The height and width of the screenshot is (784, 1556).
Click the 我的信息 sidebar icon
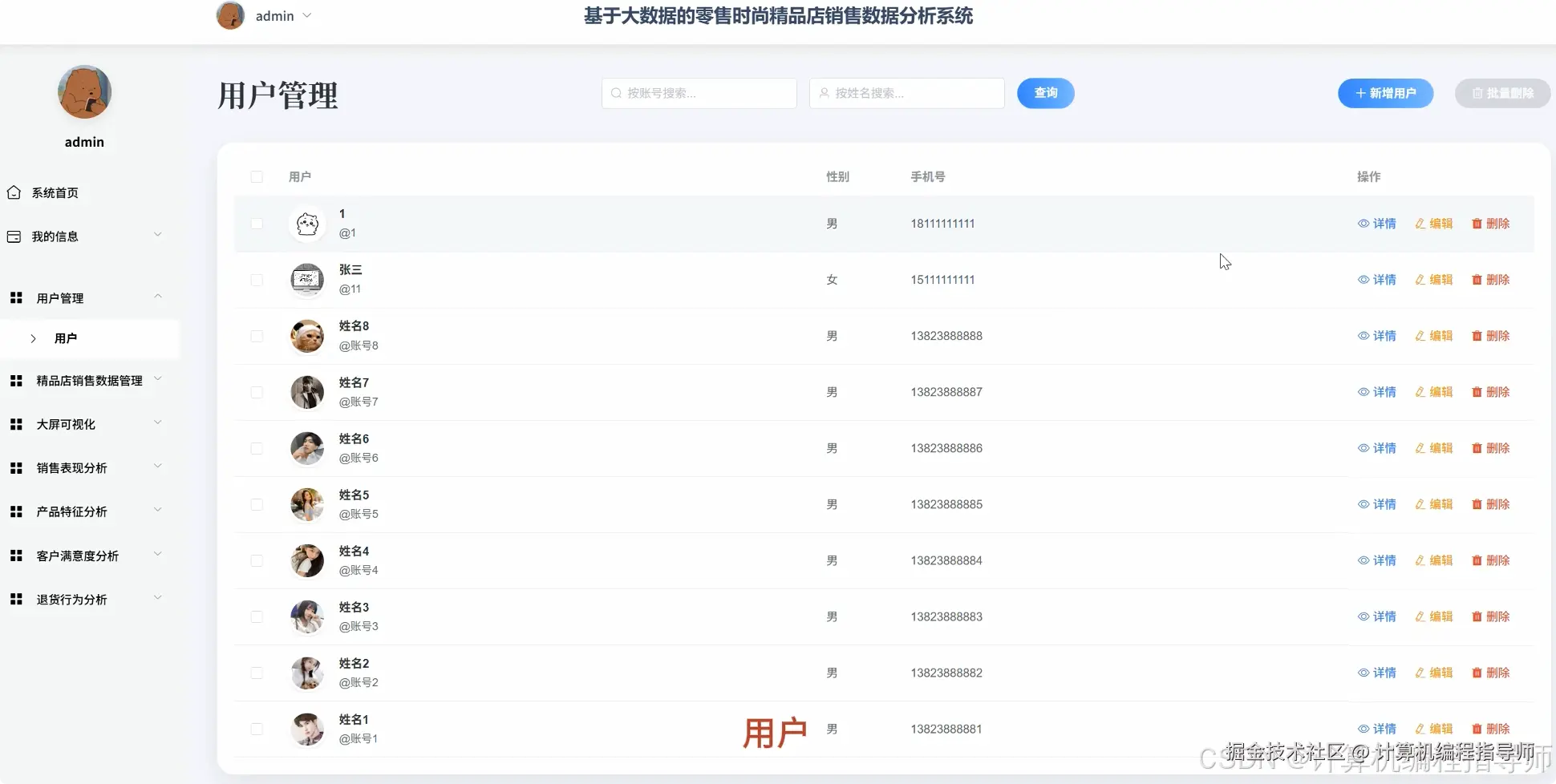point(14,236)
